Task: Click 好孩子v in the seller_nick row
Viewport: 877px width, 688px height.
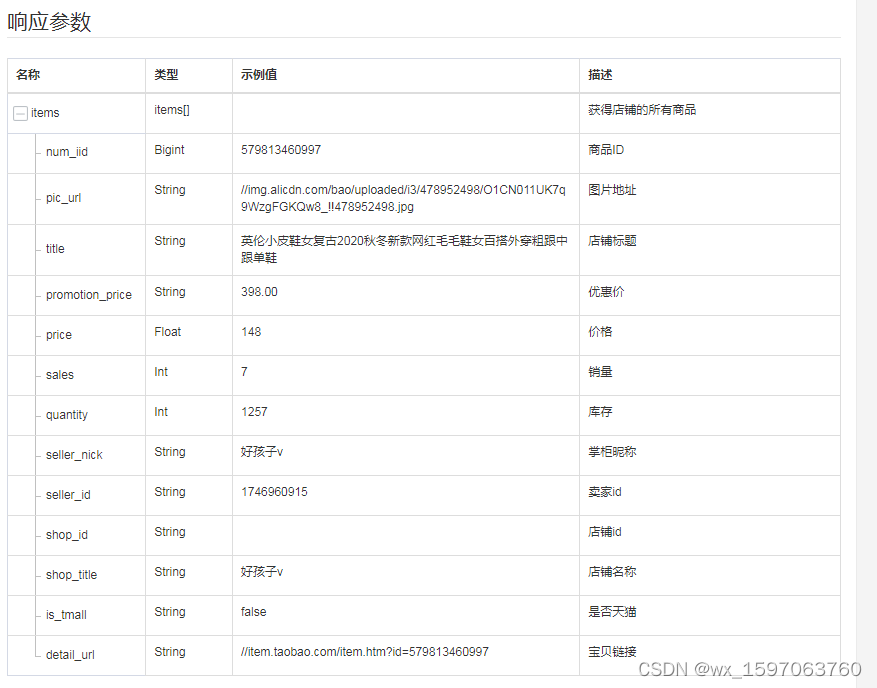Action: pyautogui.click(x=262, y=452)
